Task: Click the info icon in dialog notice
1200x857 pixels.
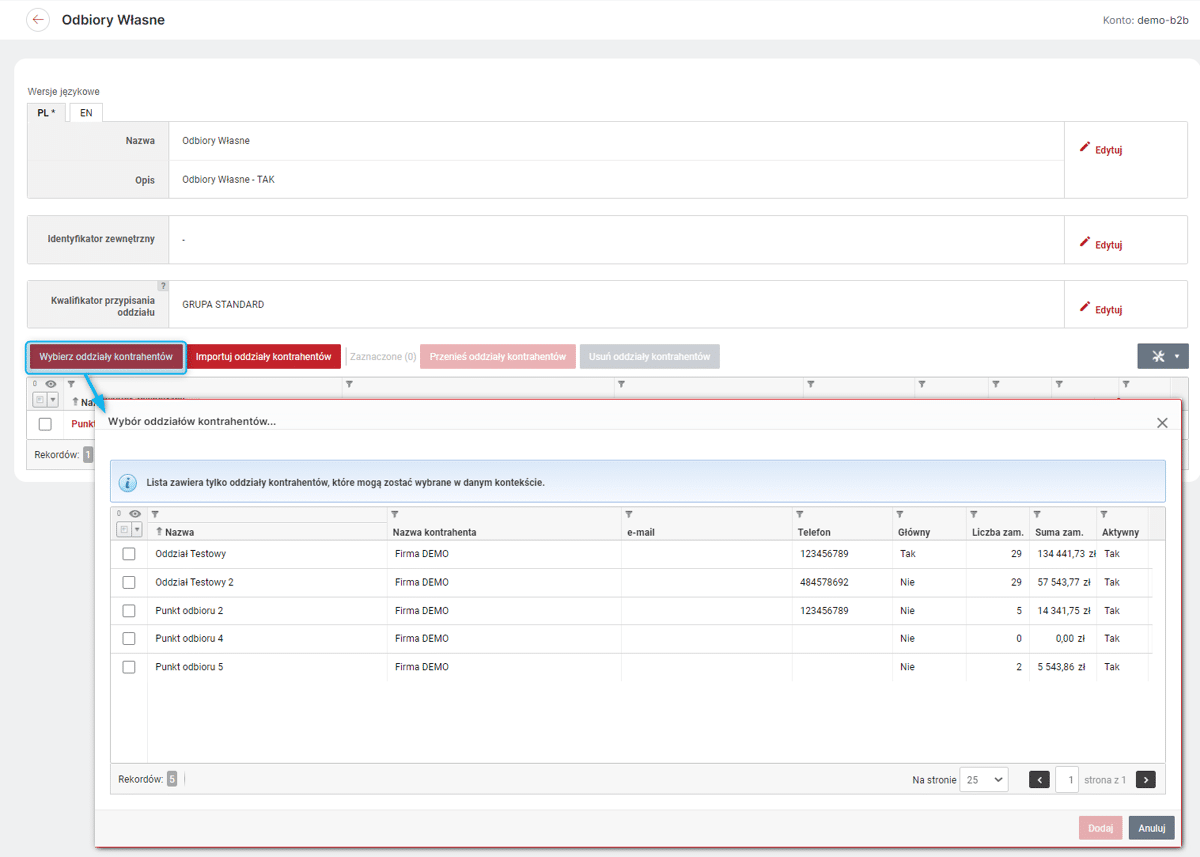Action: click(128, 483)
